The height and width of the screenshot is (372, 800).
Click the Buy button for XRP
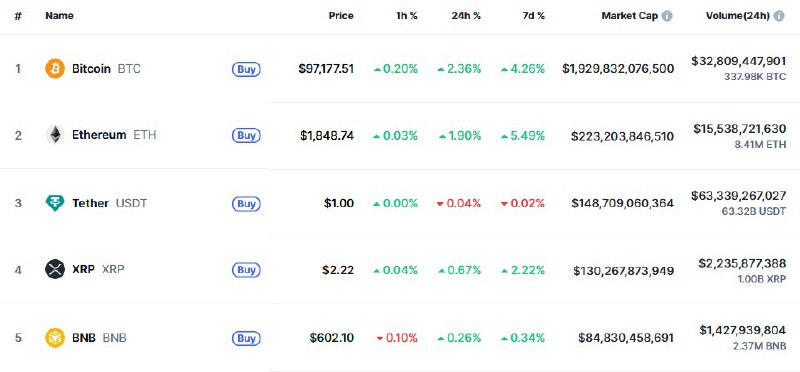[246, 270]
